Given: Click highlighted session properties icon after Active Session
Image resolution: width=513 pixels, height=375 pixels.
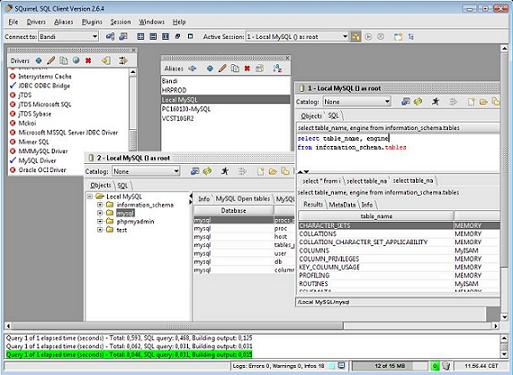Looking at the screenshot, I should click(356, 37).
